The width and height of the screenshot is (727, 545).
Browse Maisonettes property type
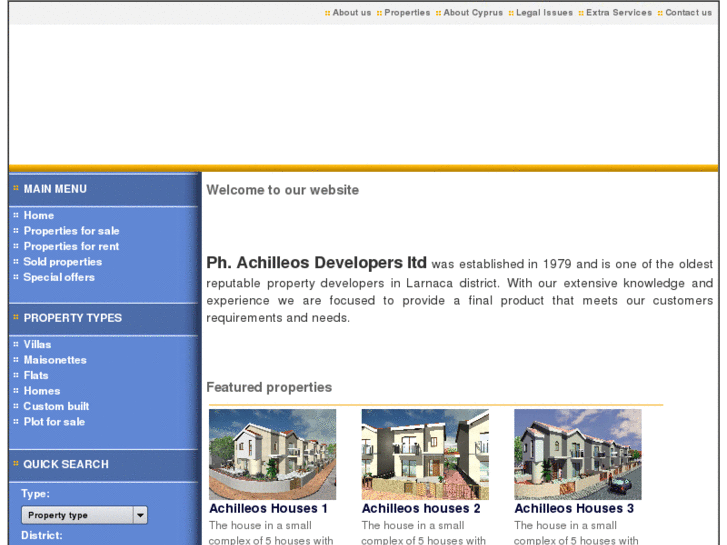point(55,360)
